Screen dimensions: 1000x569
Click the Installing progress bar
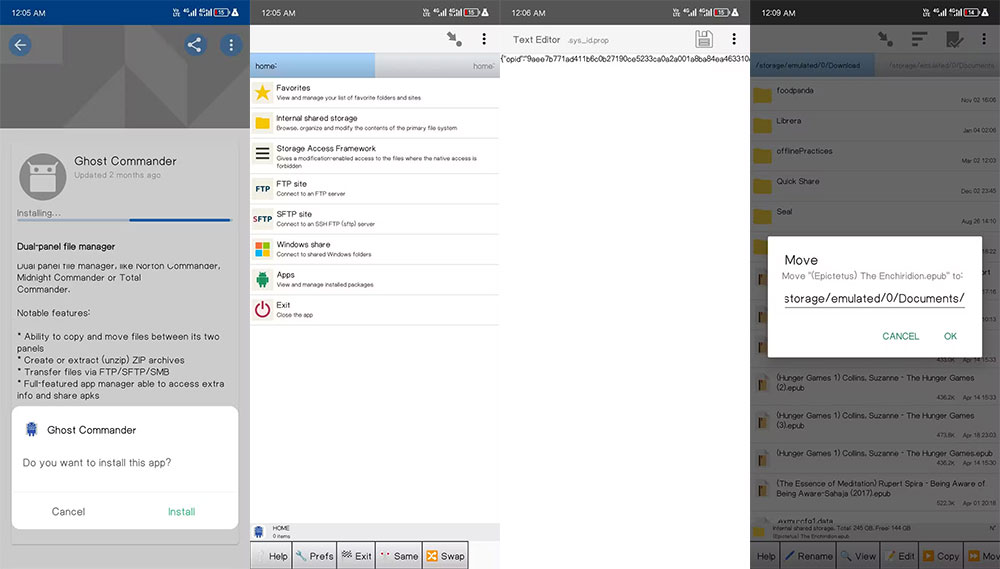click(x=125, y=220)
